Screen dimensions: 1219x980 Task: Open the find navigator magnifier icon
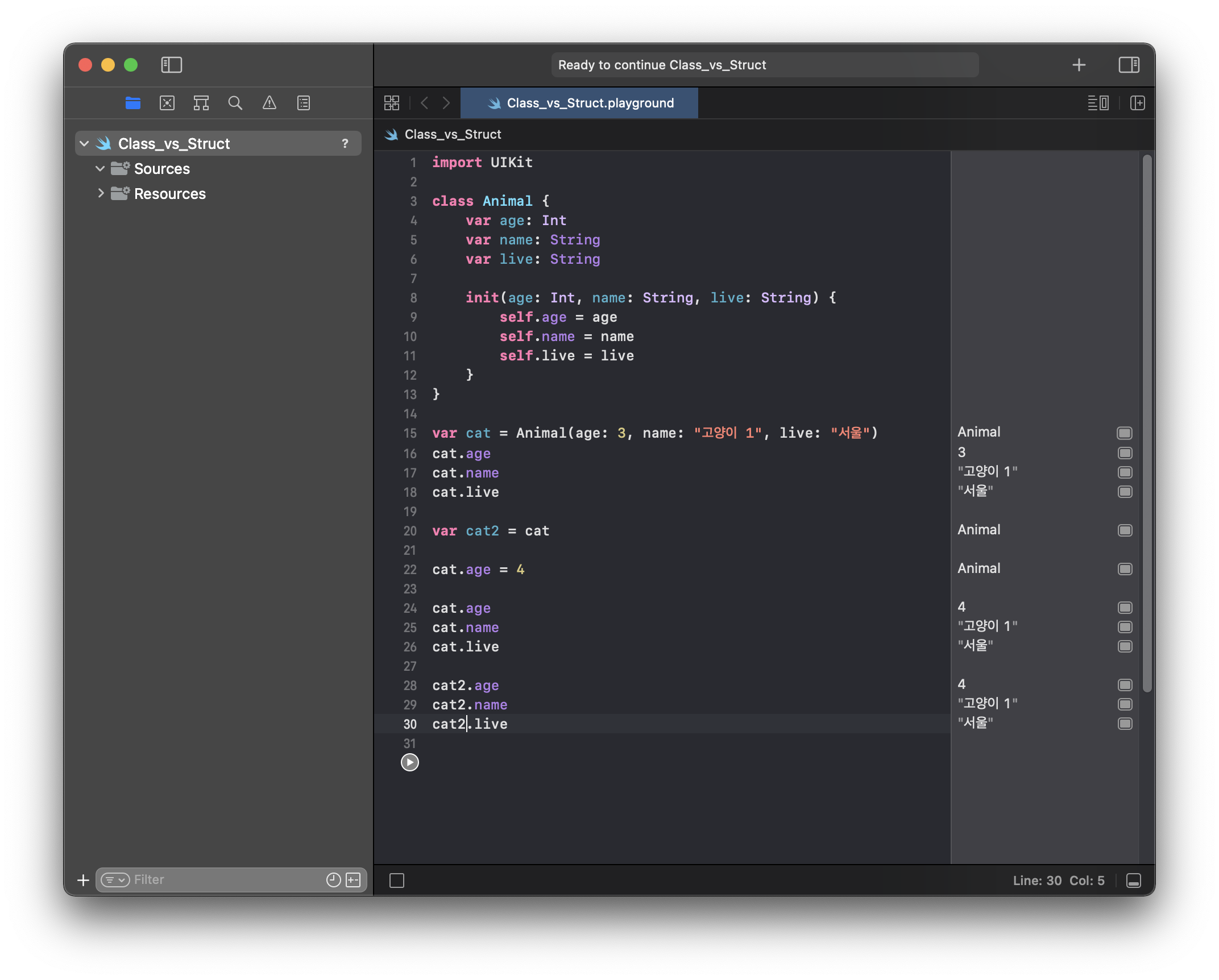point(235,103)
